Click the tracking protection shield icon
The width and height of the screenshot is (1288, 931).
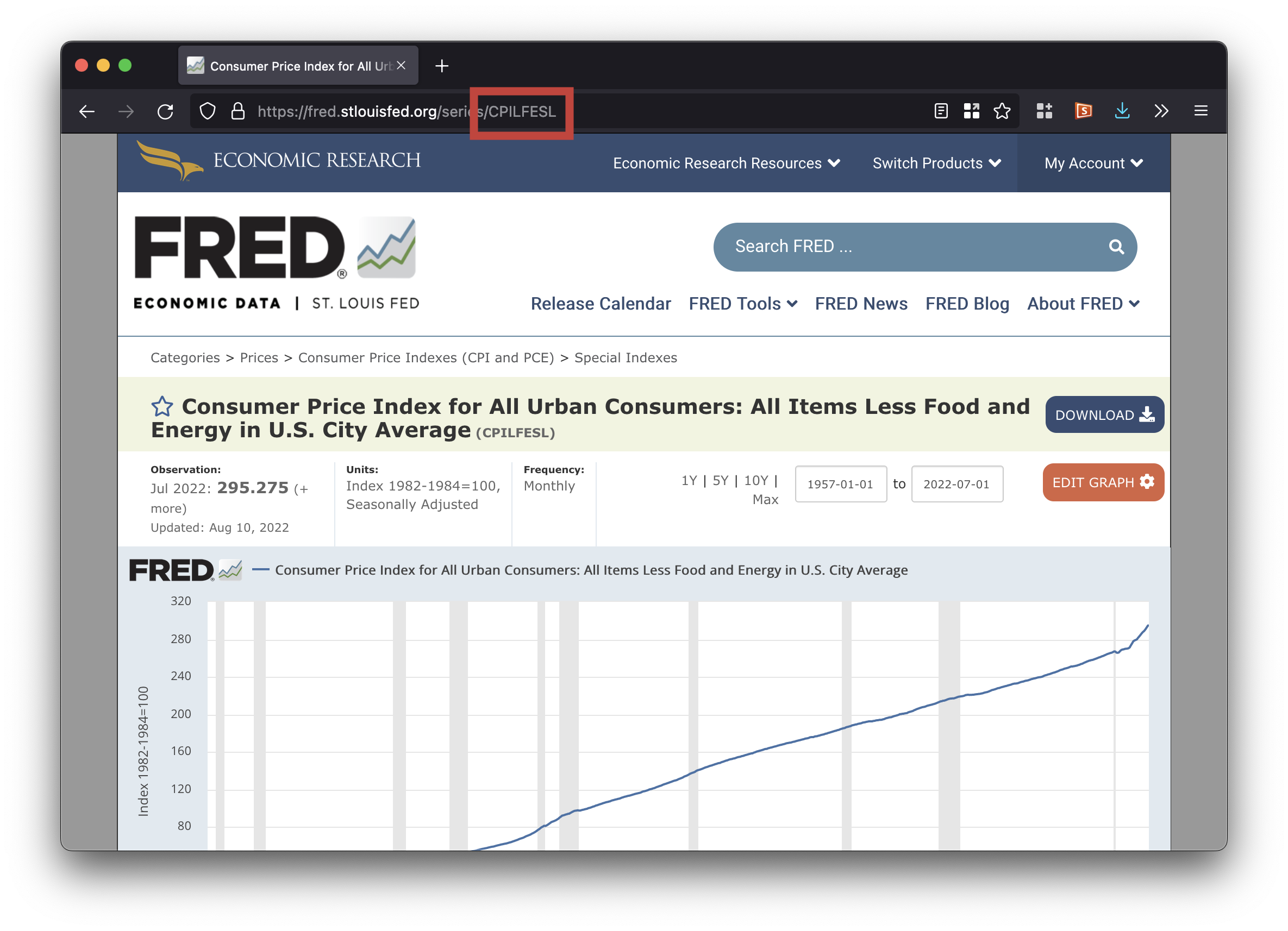pyautogui.click(x=208, y=111)
